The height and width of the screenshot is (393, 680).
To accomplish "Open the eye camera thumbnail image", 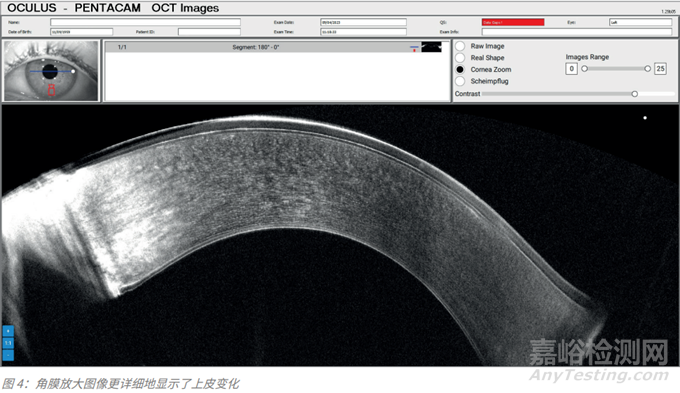I will tap(51, 71).
